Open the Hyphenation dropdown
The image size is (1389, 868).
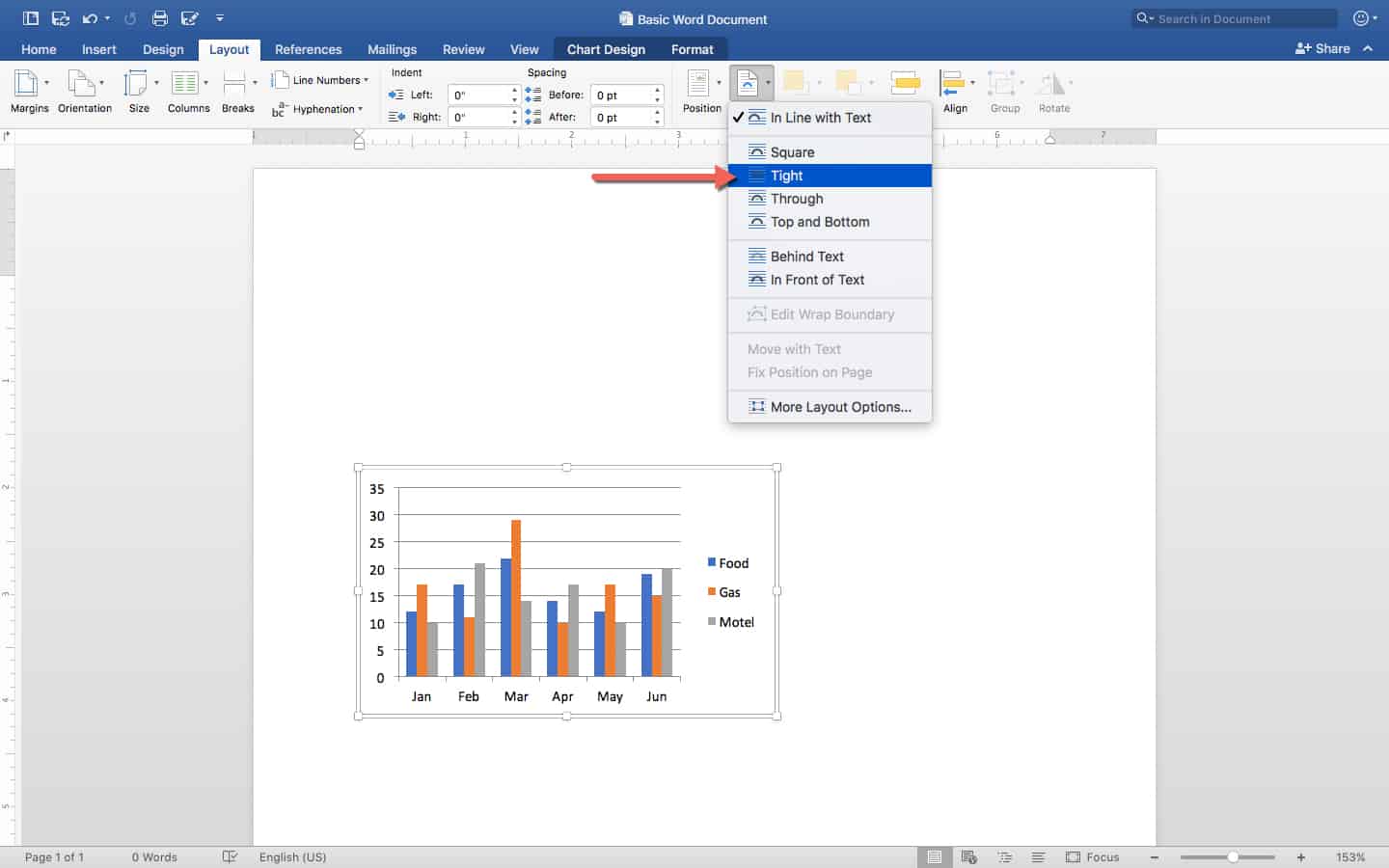[x=326, y=109]
